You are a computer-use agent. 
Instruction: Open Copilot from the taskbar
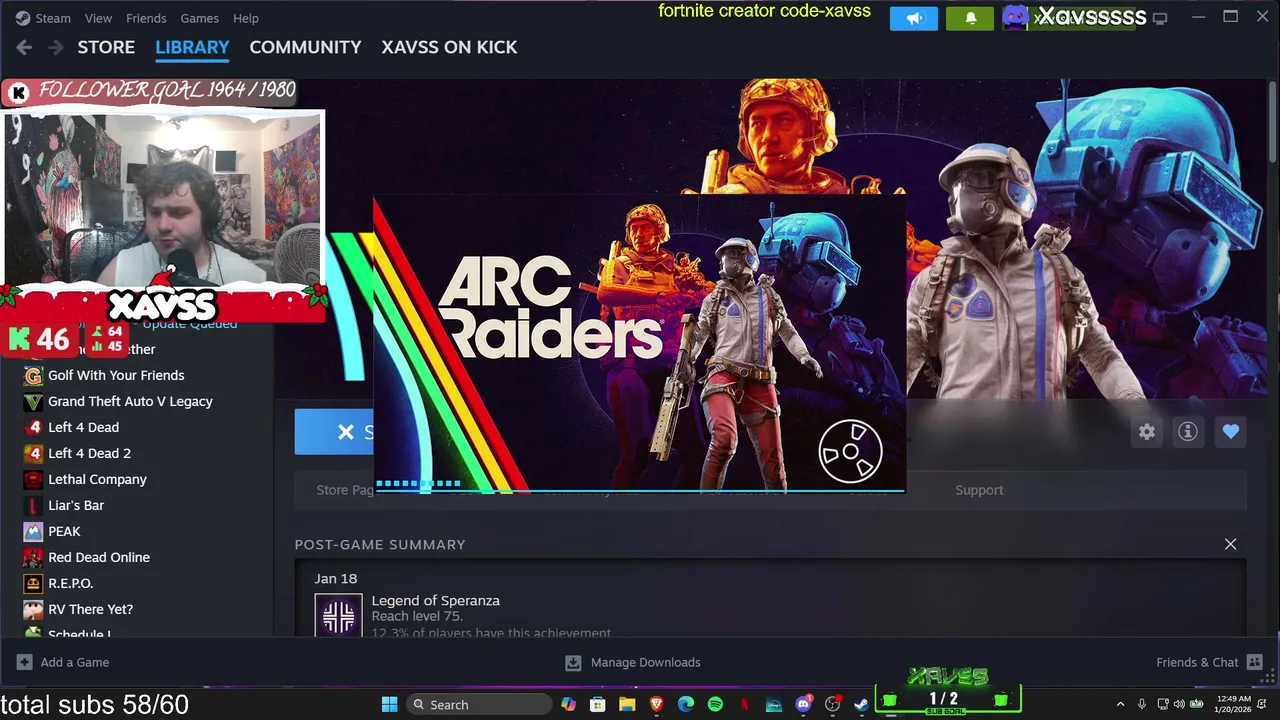569,704
